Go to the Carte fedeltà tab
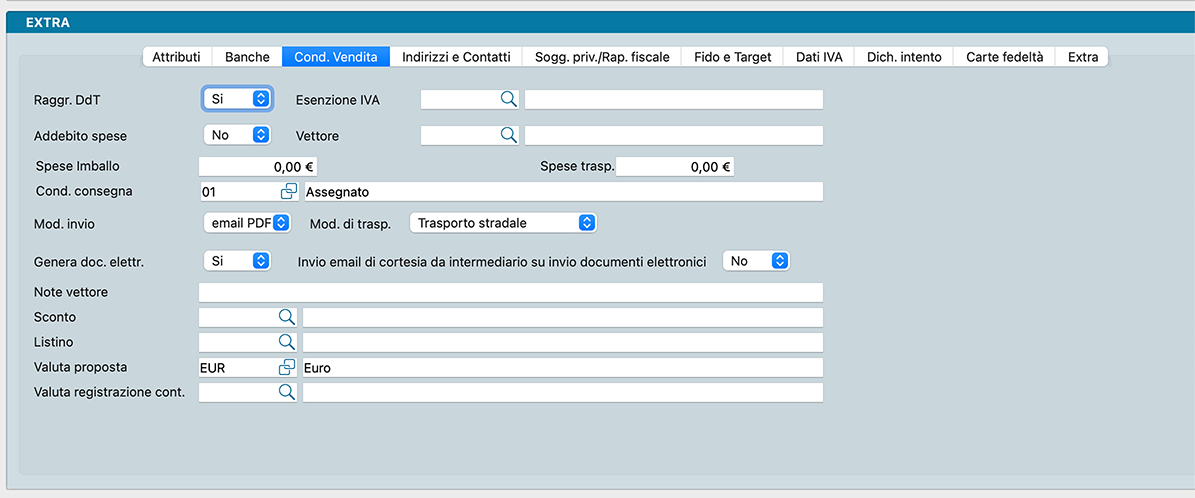The width and height of the screenshot is (1195, 498). click(x=1004, y=57)
